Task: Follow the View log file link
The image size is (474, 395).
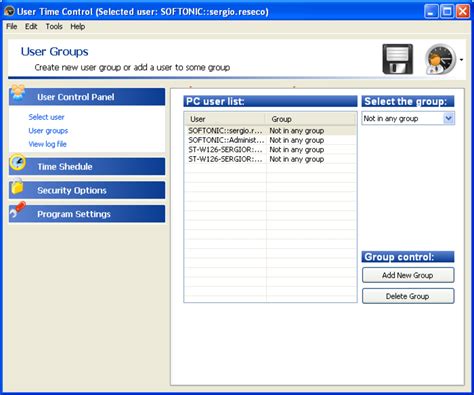Action: point(48,144)
